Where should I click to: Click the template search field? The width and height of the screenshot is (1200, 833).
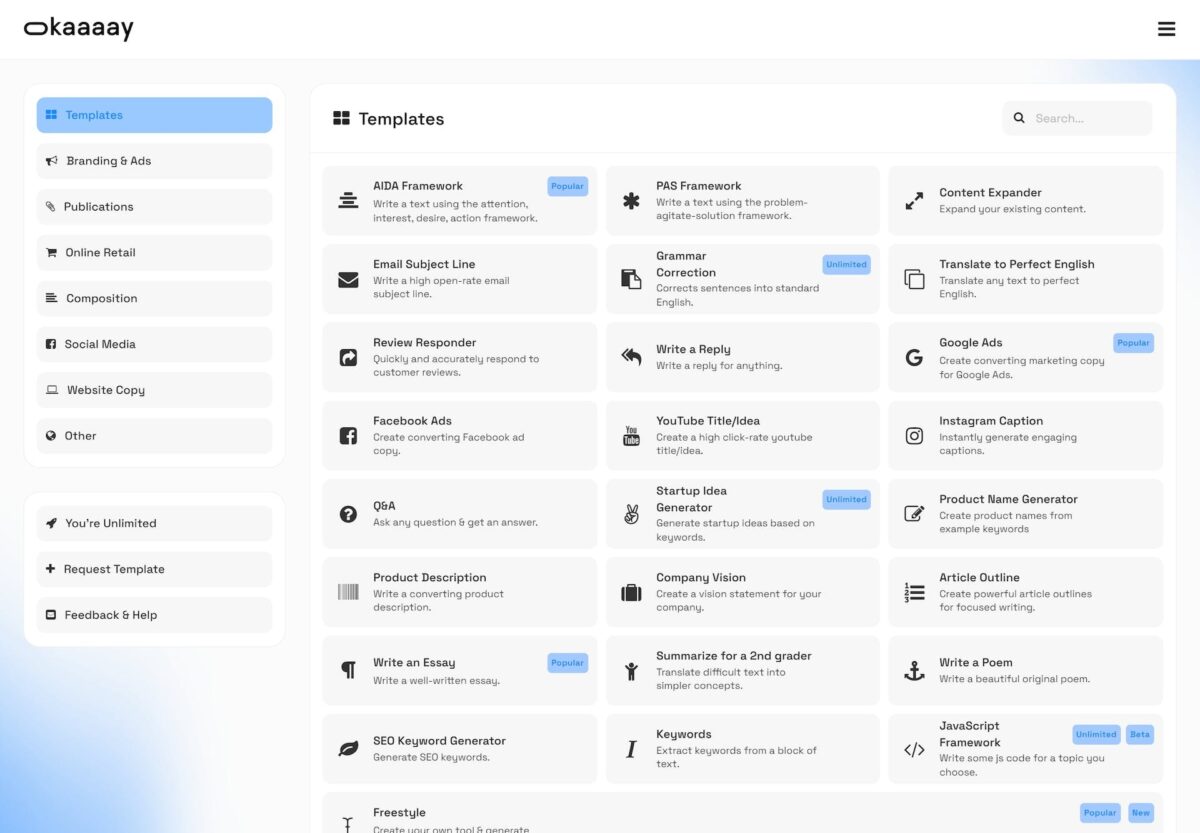point(1088,118)
